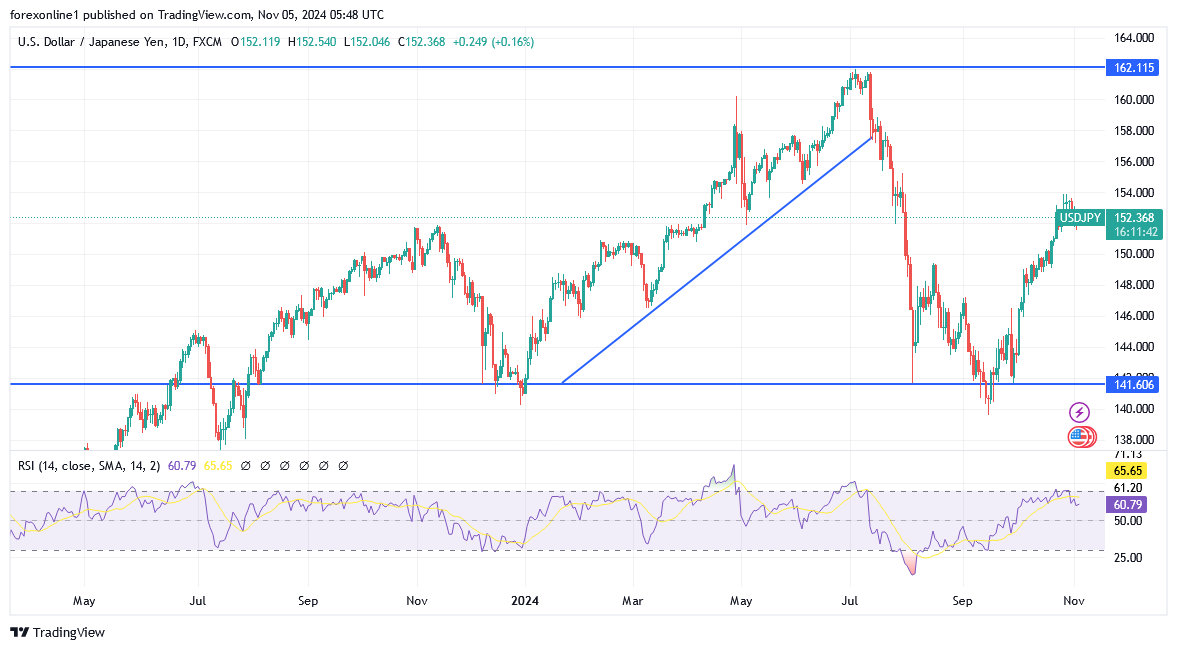Screen dimensions: 1177x650
Task: Click the 144.000 price axis label
Action: pyautogui.click(x=1133, y=347)
